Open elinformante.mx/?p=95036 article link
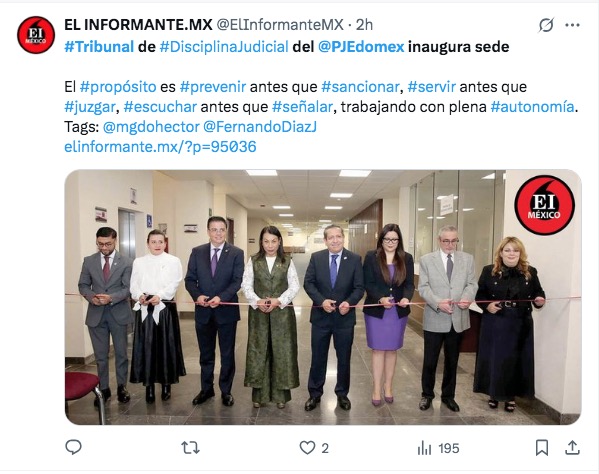 point(160,147)
